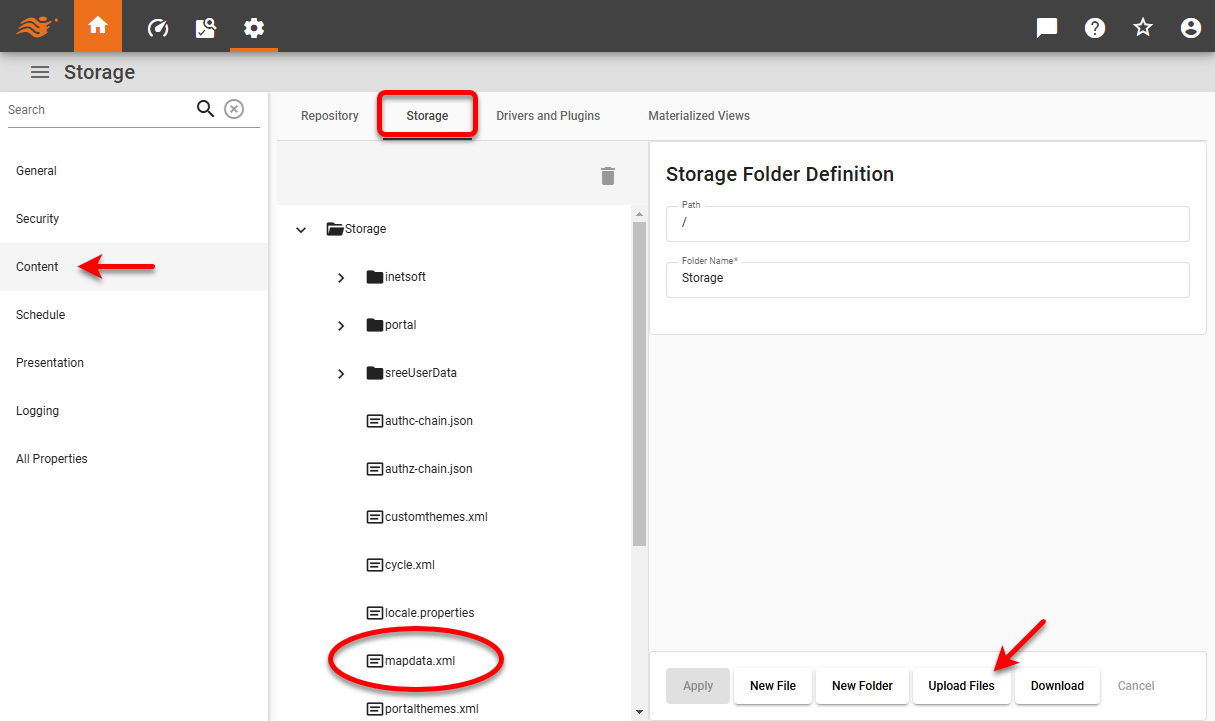Select Schedule in the left sidebar
Image resolution: width=1215 pixels, height=721 pixels.
pyautogui.click(x=40, y=314)
